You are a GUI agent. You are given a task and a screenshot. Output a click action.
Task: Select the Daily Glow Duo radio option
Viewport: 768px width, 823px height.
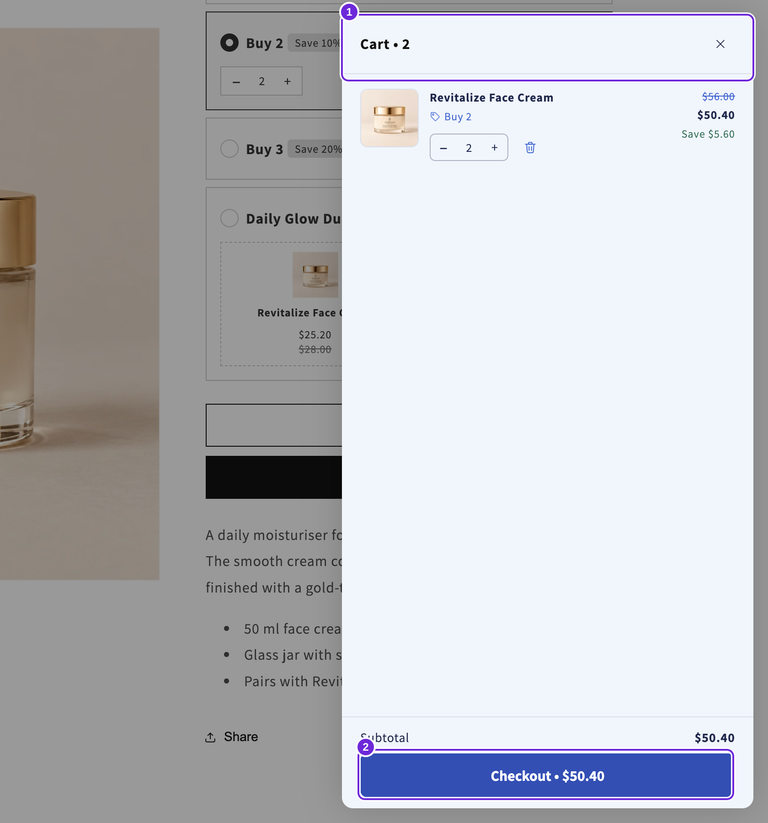229,218
